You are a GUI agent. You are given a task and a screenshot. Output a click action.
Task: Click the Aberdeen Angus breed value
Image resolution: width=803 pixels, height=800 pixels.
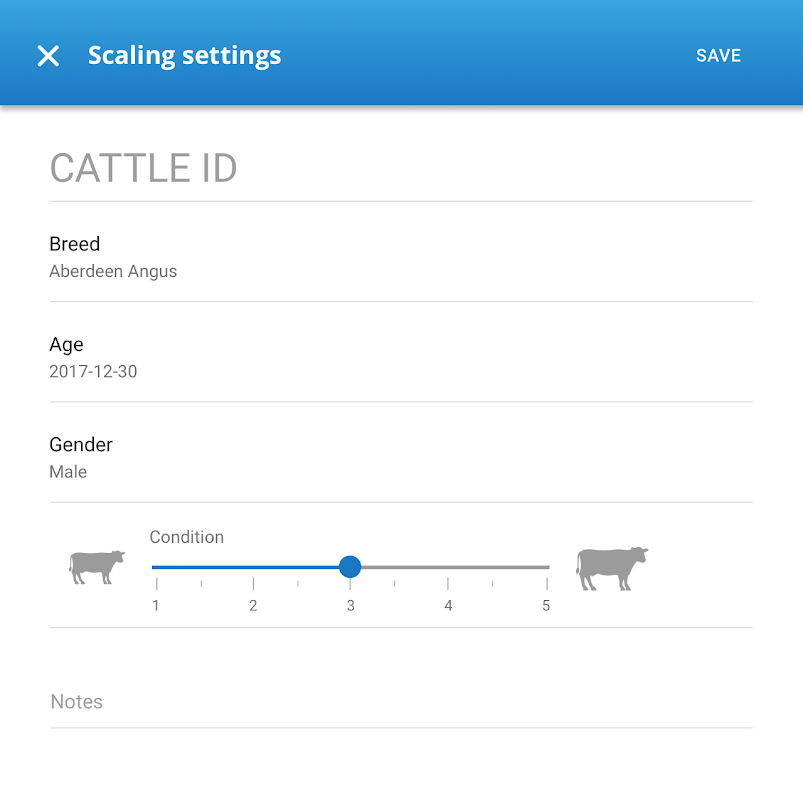point(113,271)
